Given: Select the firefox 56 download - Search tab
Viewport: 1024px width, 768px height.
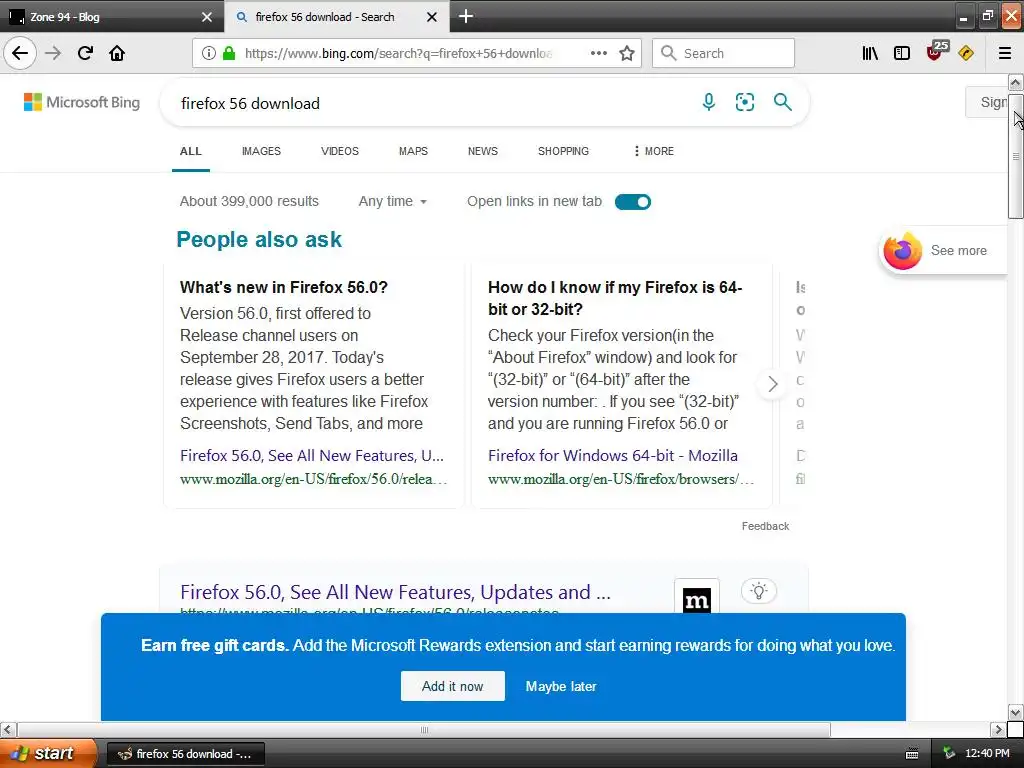Looking at the screenshot, I should (327, 17).
